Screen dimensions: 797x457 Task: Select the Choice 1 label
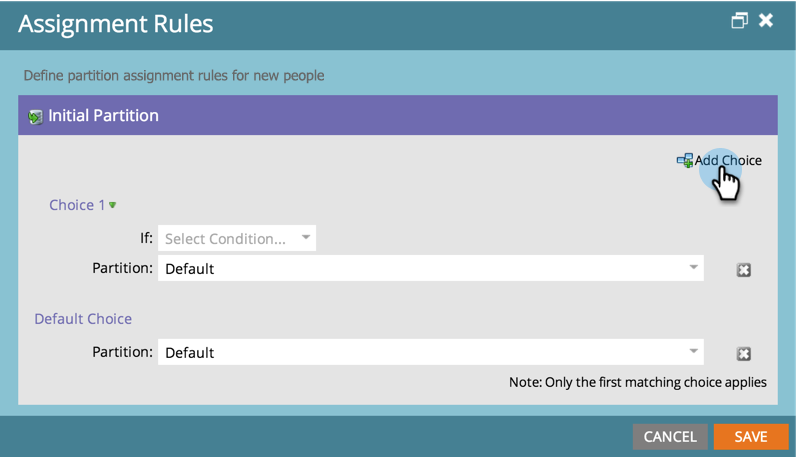coord(77,205)
